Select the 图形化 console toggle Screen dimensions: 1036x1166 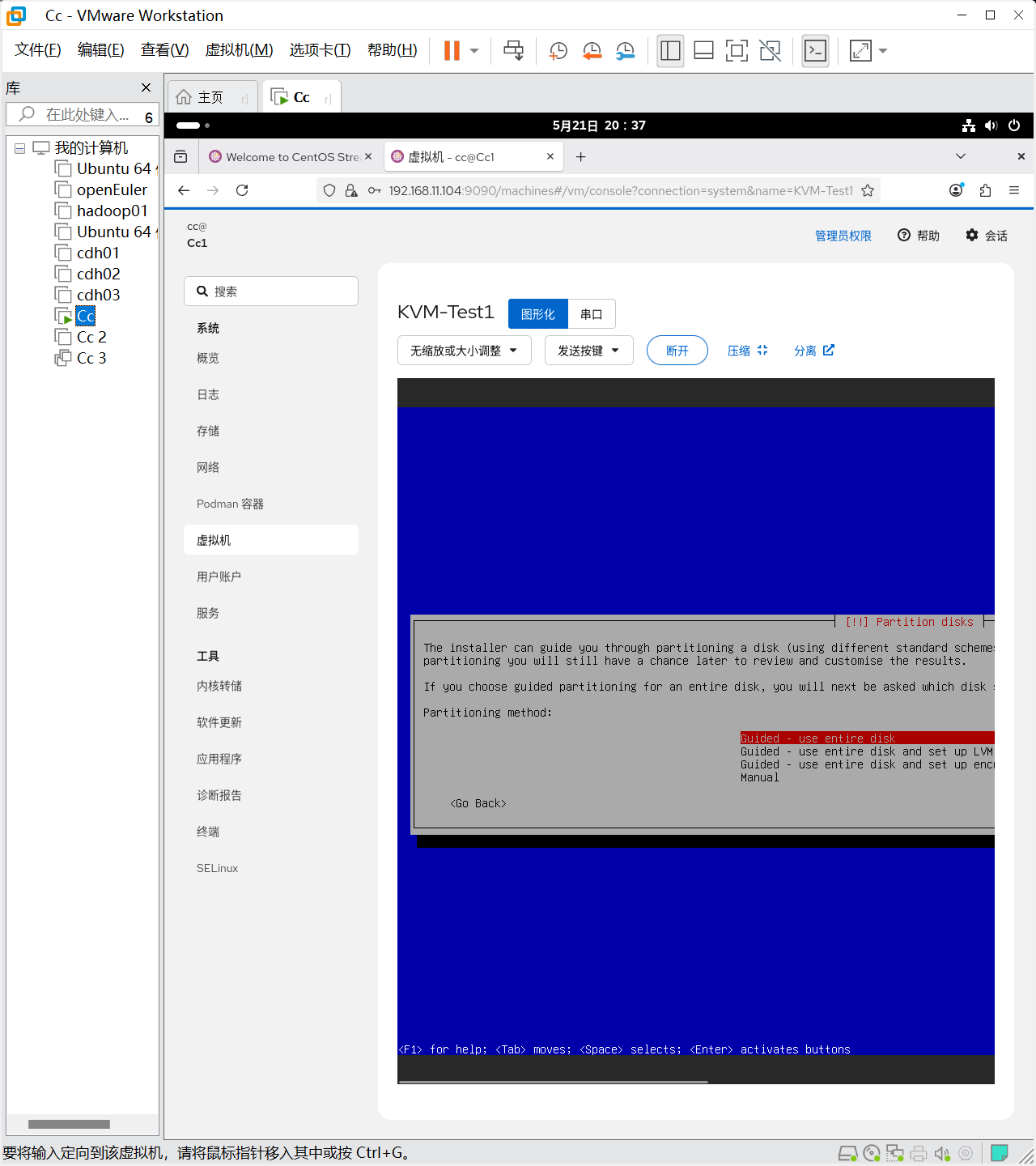(538, 314)
